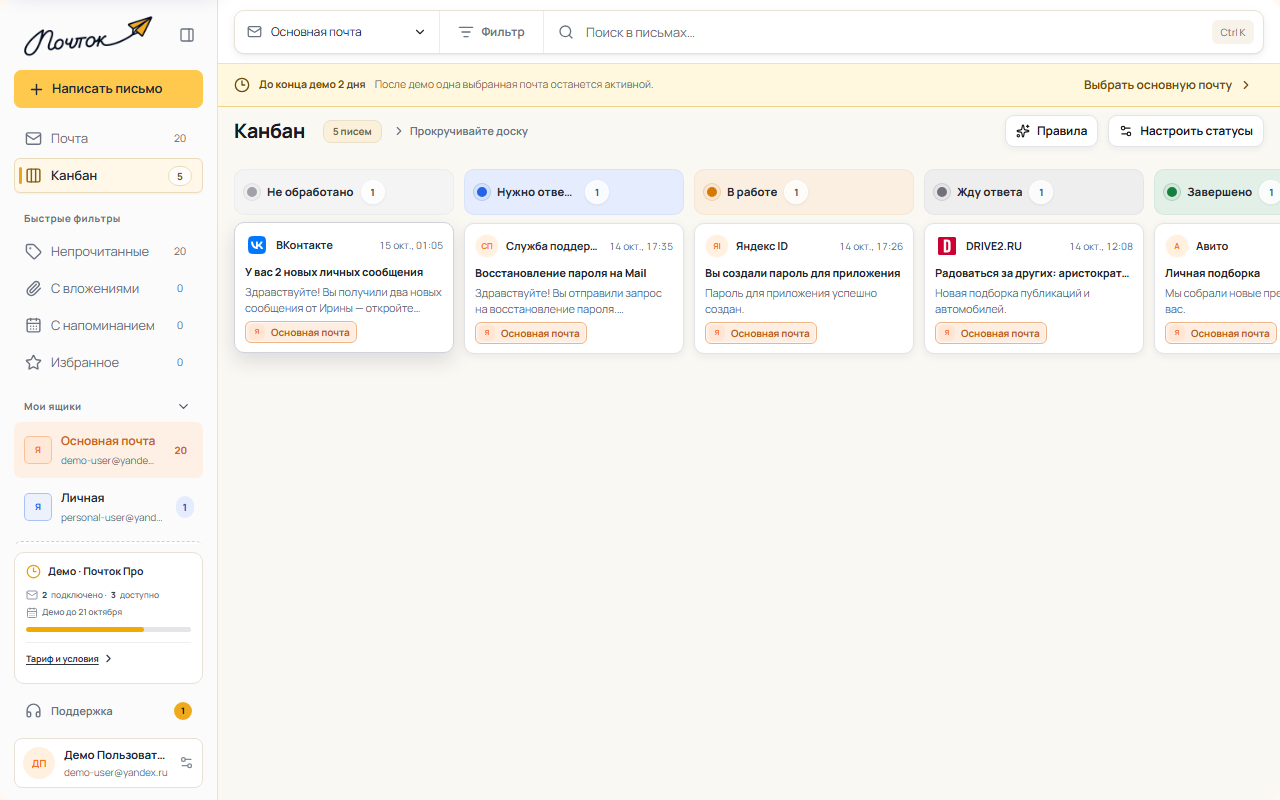Select the Избранное quick filter
This screenshot has width=1280, height=800.
(x=108, y=362)
